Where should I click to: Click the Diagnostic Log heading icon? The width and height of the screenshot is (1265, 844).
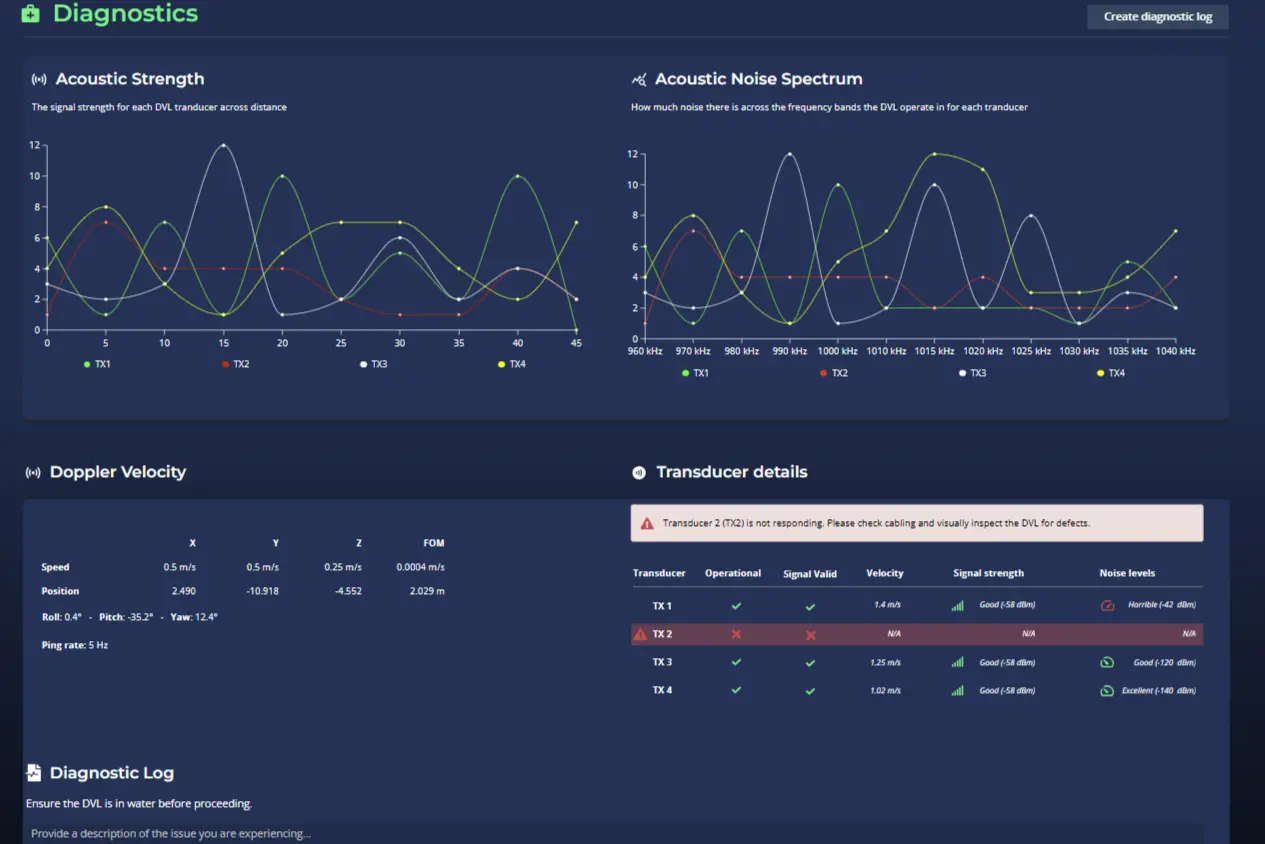(34, 773)
